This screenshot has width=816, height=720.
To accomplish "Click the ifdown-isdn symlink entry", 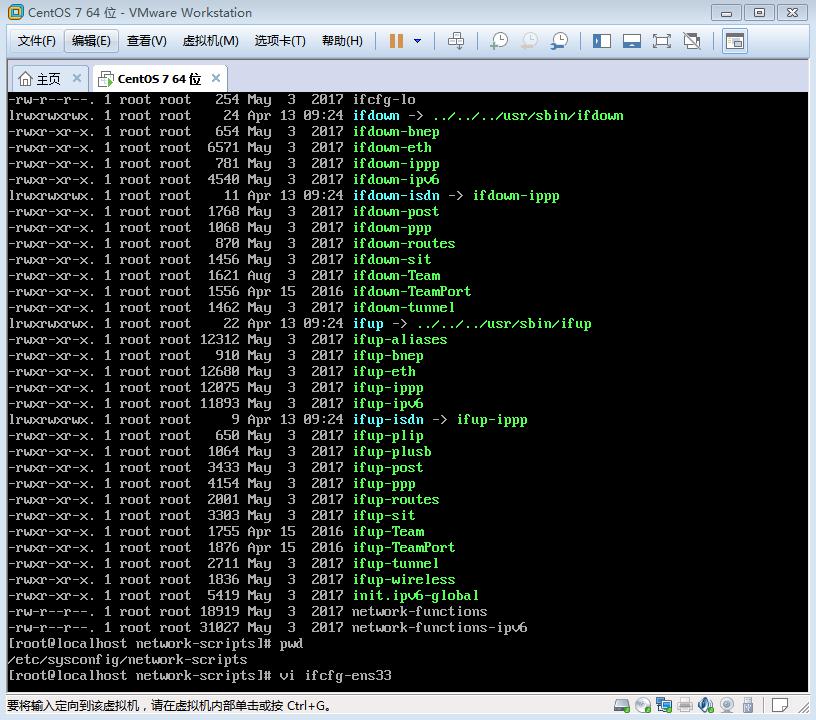I will 396,196.
